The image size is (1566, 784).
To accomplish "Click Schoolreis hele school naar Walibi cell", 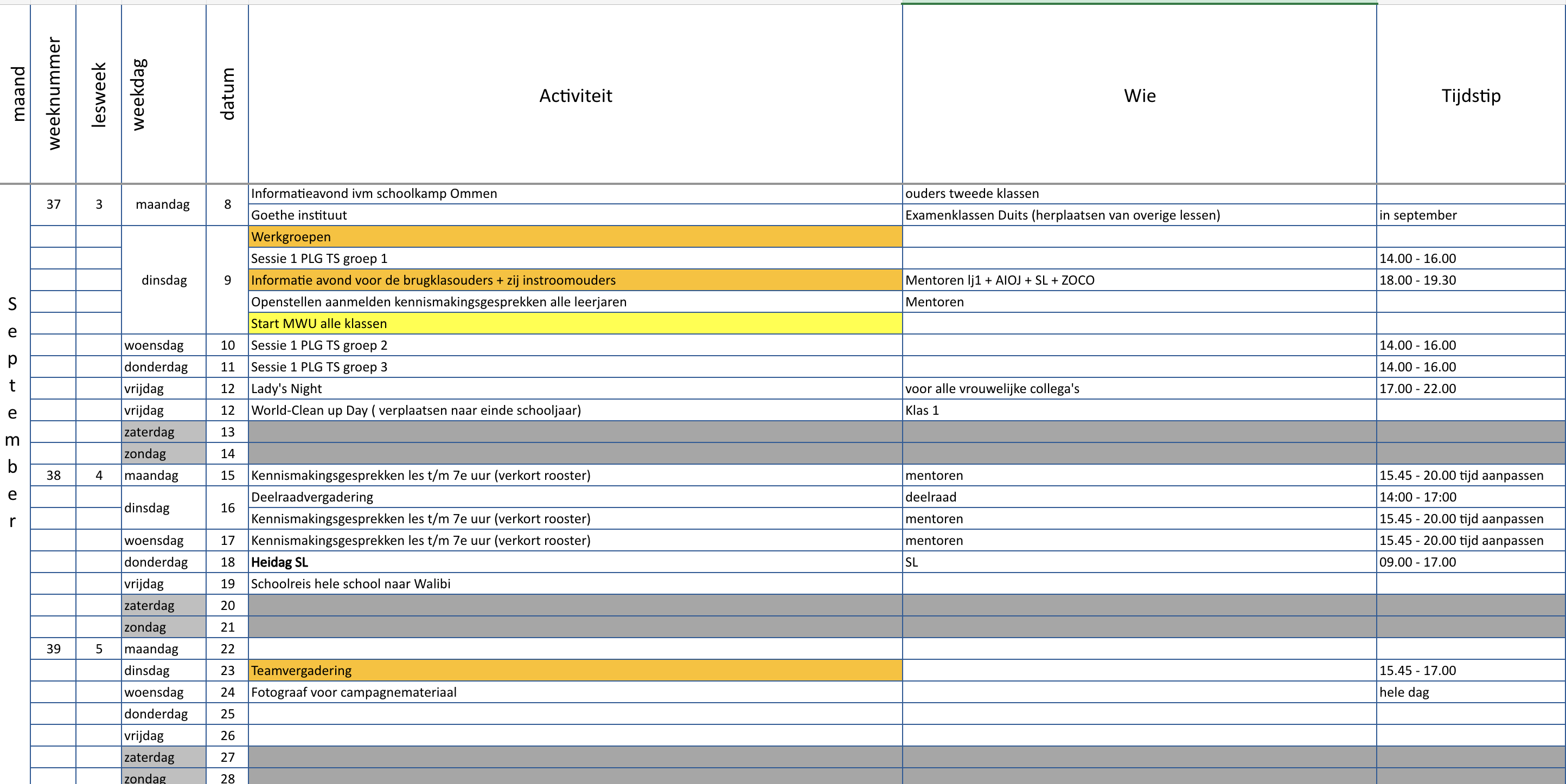I will tap(575, 584).
